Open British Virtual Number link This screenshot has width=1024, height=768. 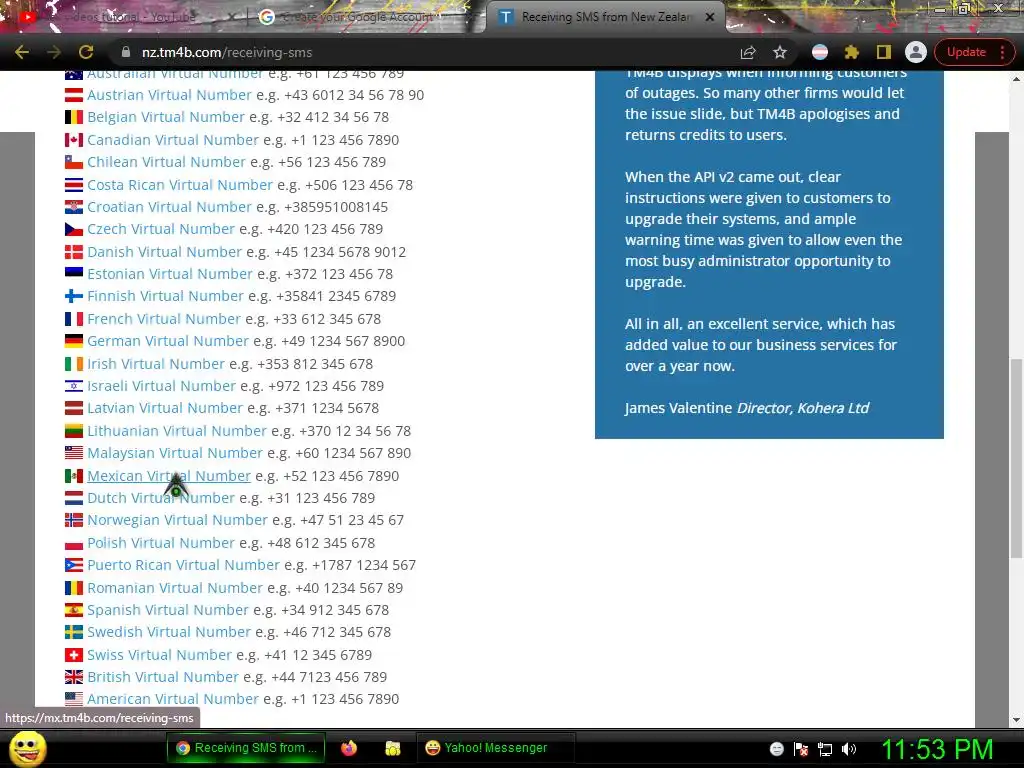pyautogui.click(x=163, y=678)
